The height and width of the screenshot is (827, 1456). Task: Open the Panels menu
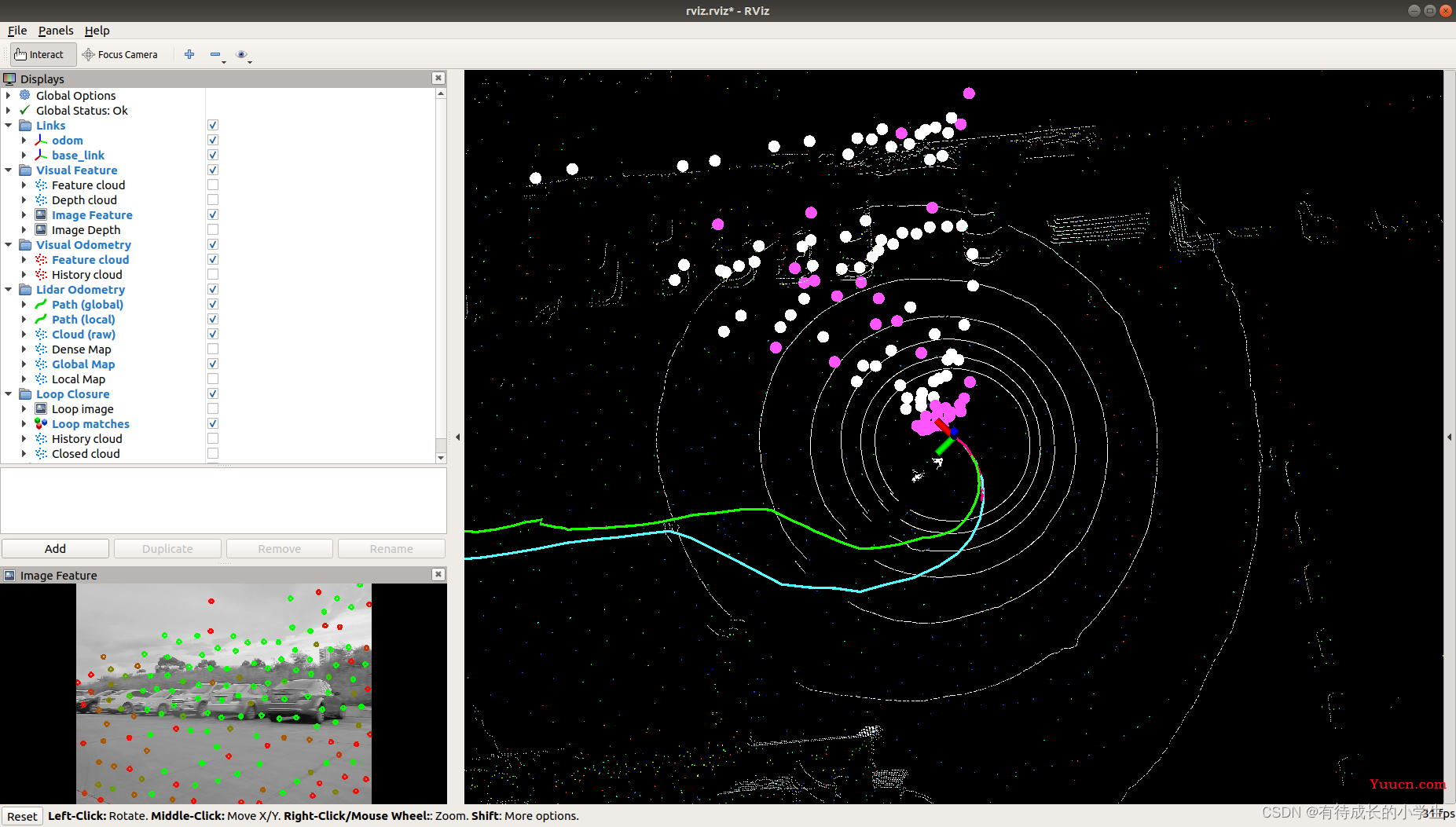56,31
